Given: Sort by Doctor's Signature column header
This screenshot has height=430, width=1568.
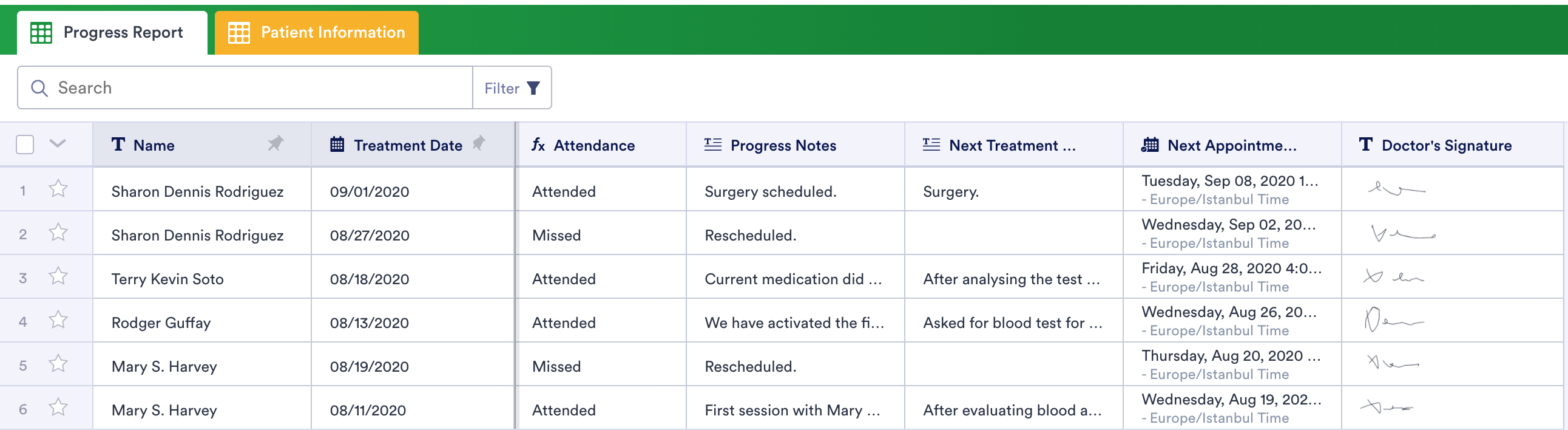Looking at the screenshot, I should pos(1446,146).
